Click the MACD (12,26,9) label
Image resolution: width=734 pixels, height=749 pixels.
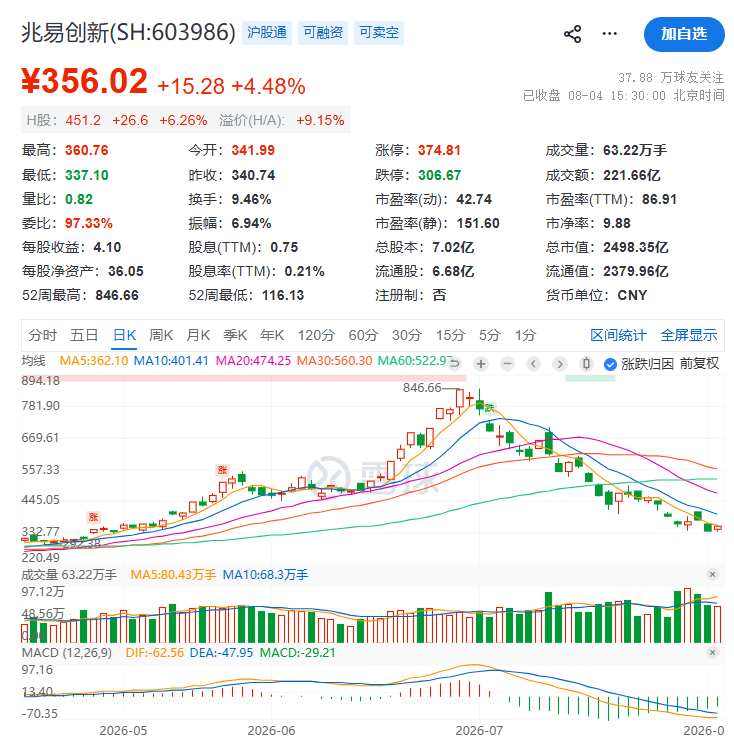click(66, 653)
